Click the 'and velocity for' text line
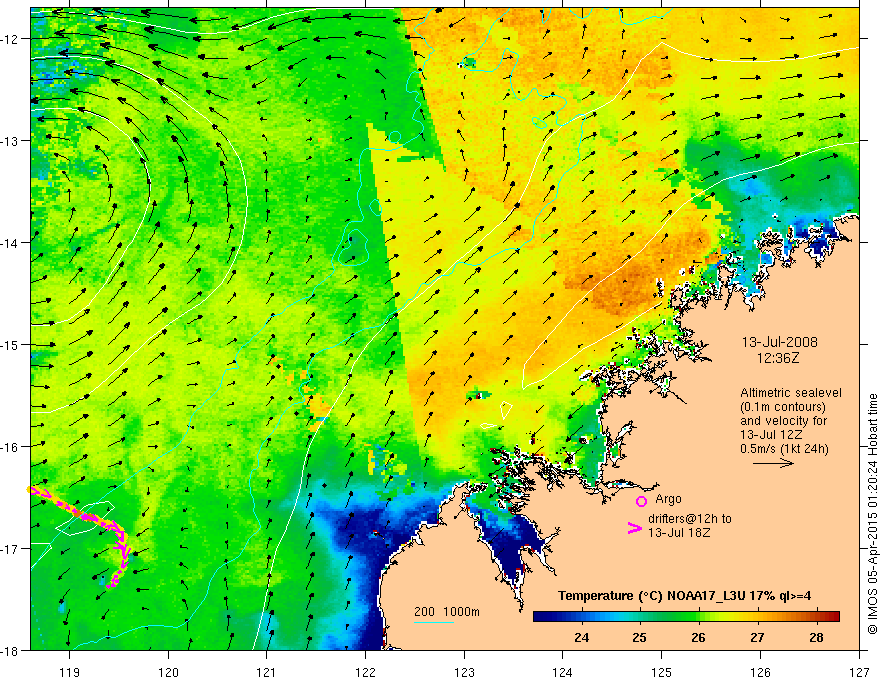Viewport: 880px width, 680px height. coord(783,421)
